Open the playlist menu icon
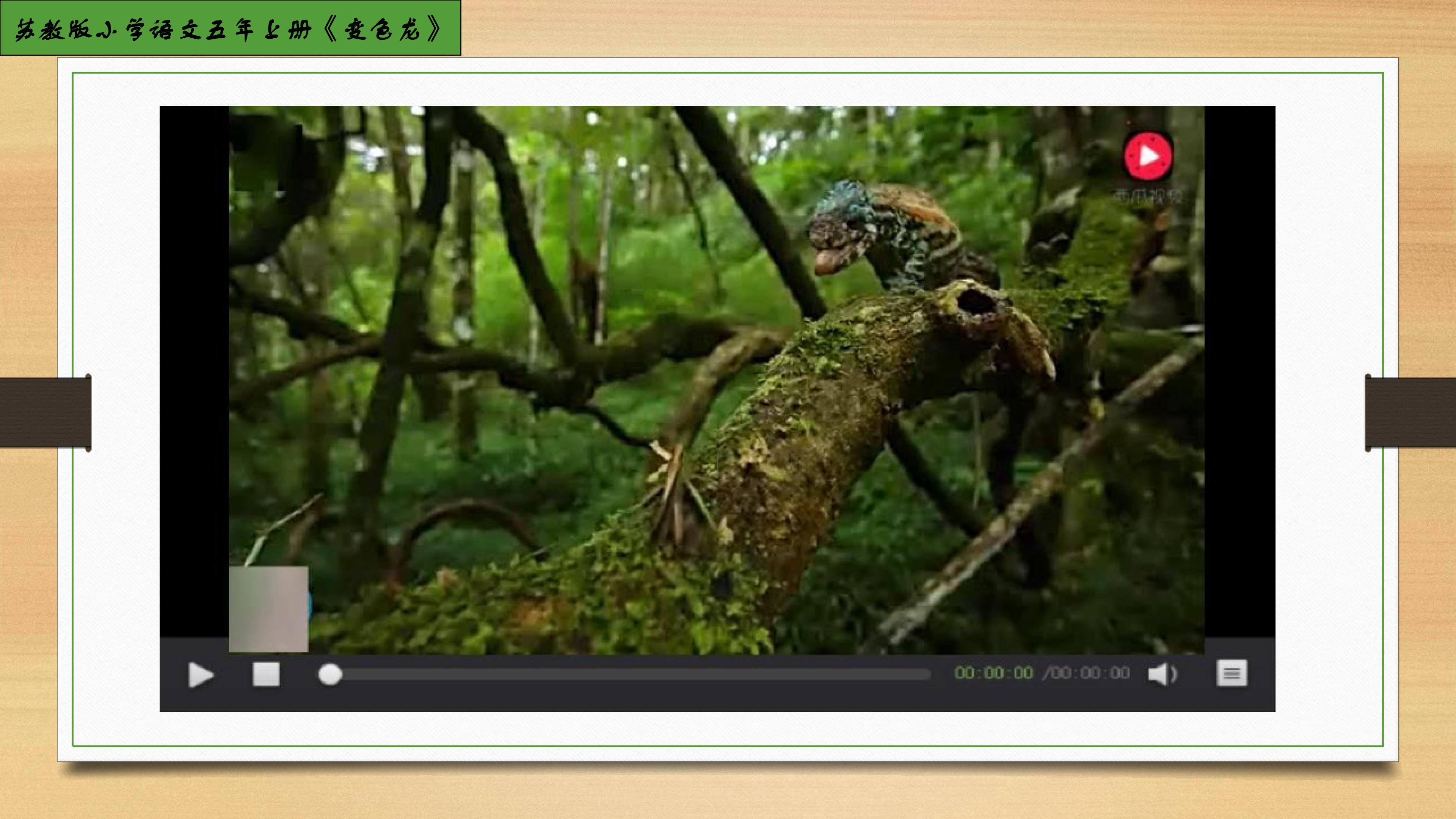 coord(1232,673)
